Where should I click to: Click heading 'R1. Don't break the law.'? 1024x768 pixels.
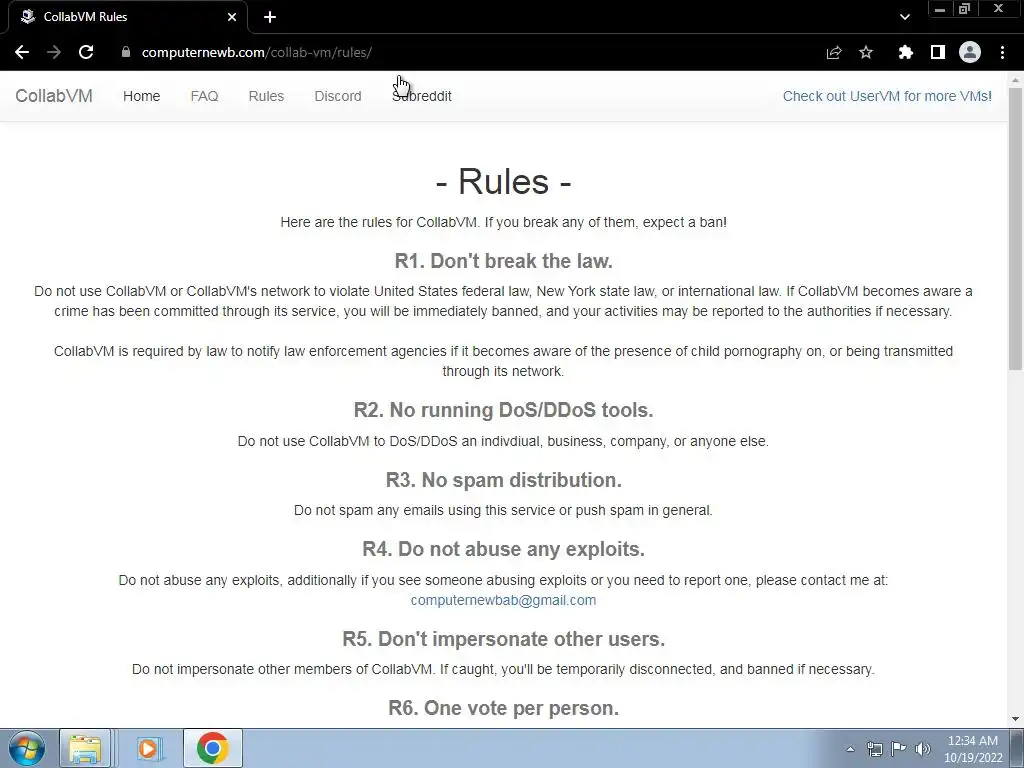tap(504, 261)
